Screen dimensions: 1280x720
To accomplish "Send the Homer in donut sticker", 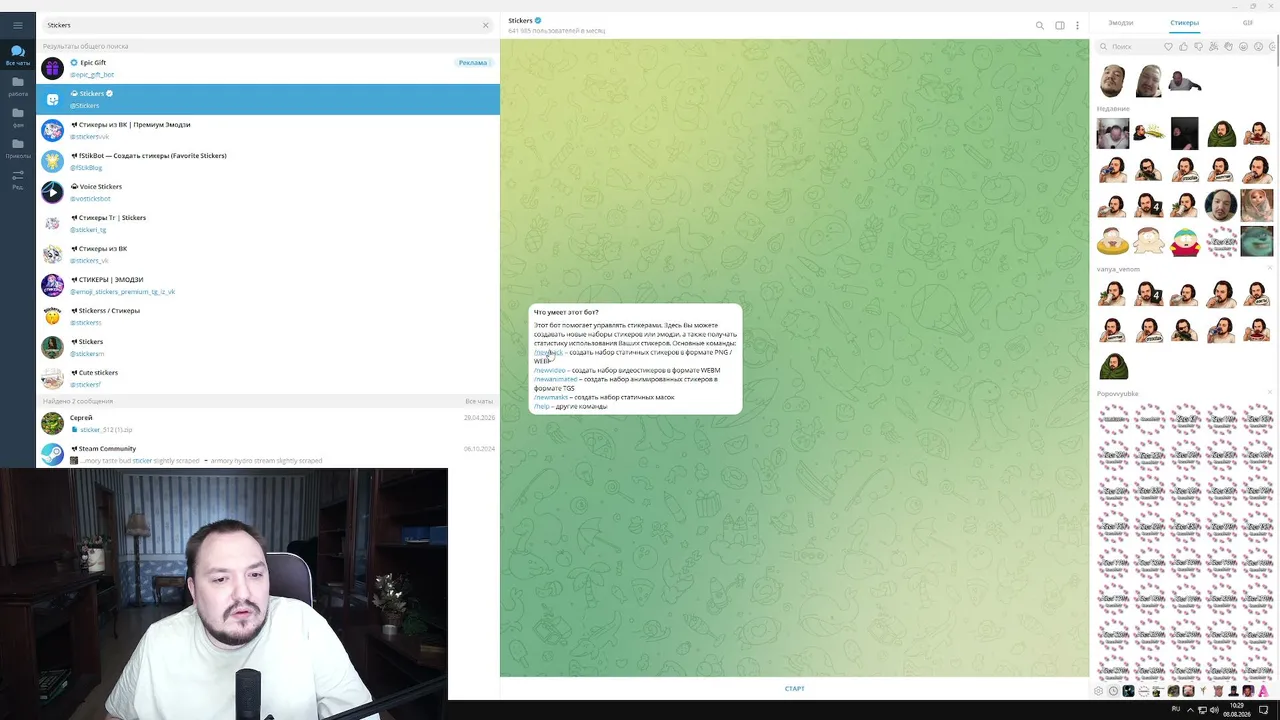I will click(1113, 241).
